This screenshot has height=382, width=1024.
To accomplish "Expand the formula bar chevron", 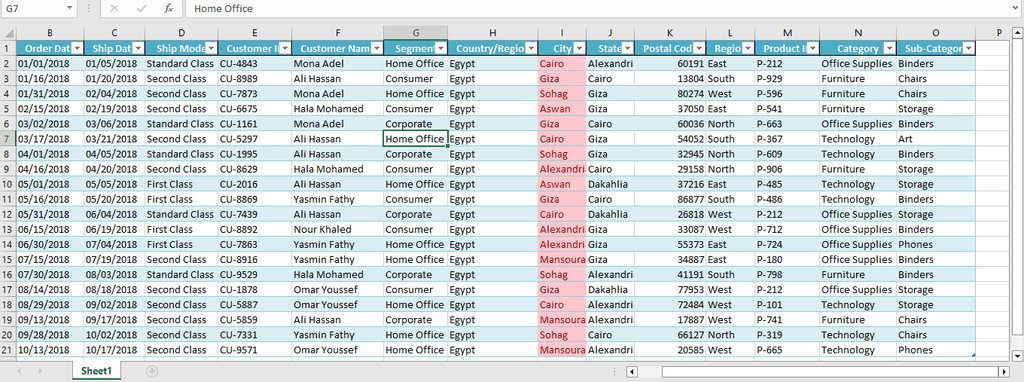I will pos(1016,8).
